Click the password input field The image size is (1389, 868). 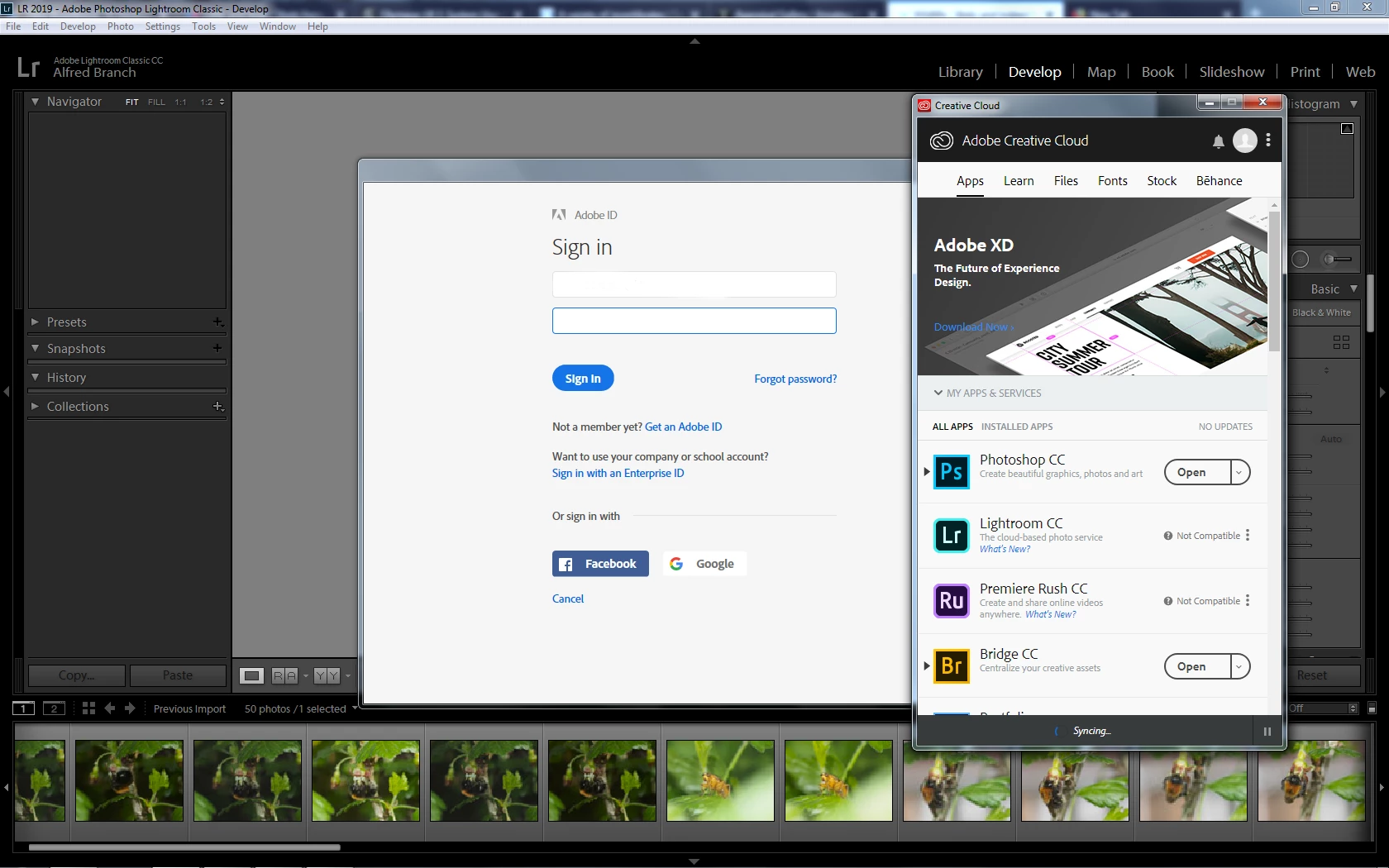click(x=694, y=321)
